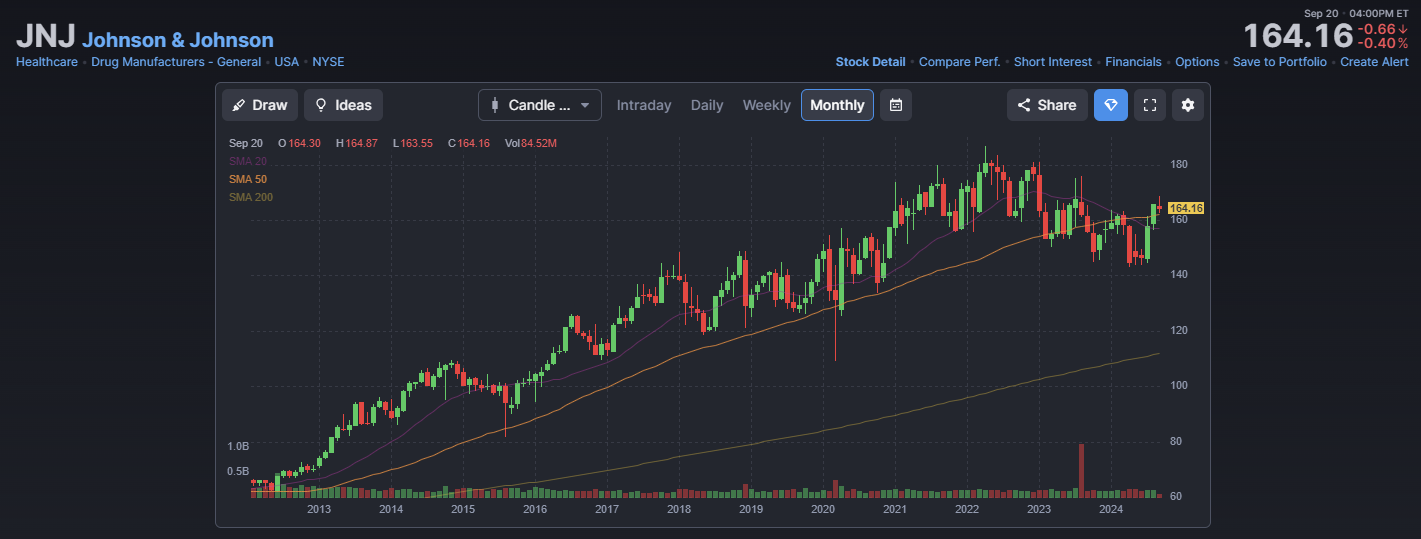
Task: Click the 2017 label on time axis
Action: pos(607,510)
